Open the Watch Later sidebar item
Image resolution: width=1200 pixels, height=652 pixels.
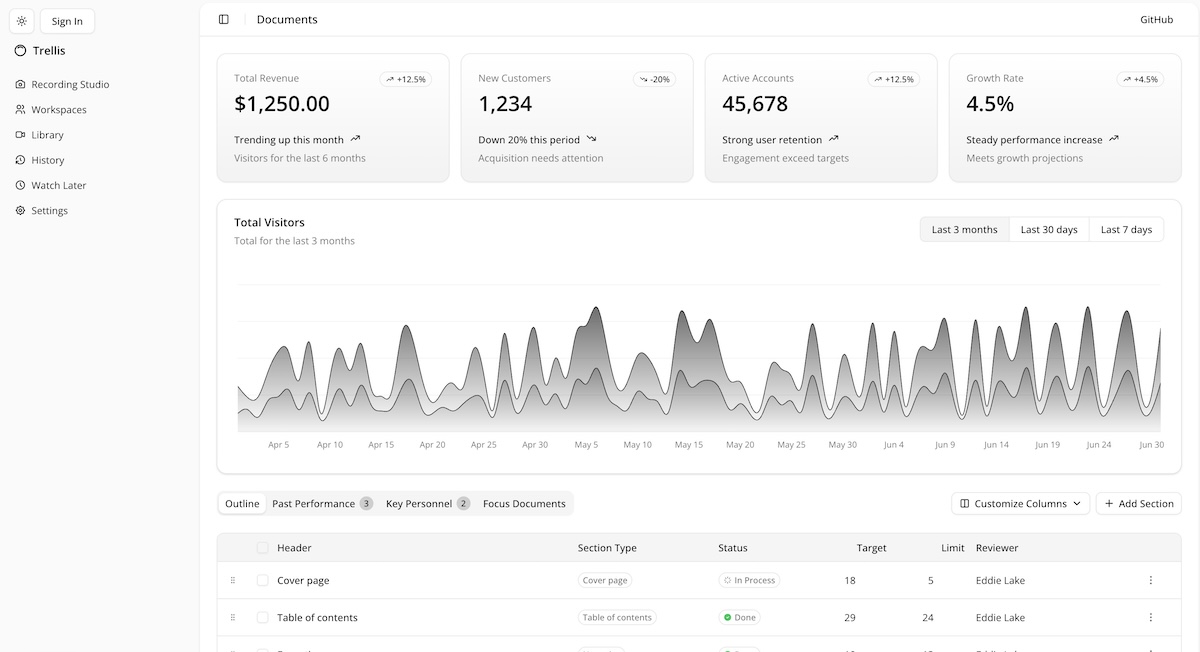click(x=58, y=185)
